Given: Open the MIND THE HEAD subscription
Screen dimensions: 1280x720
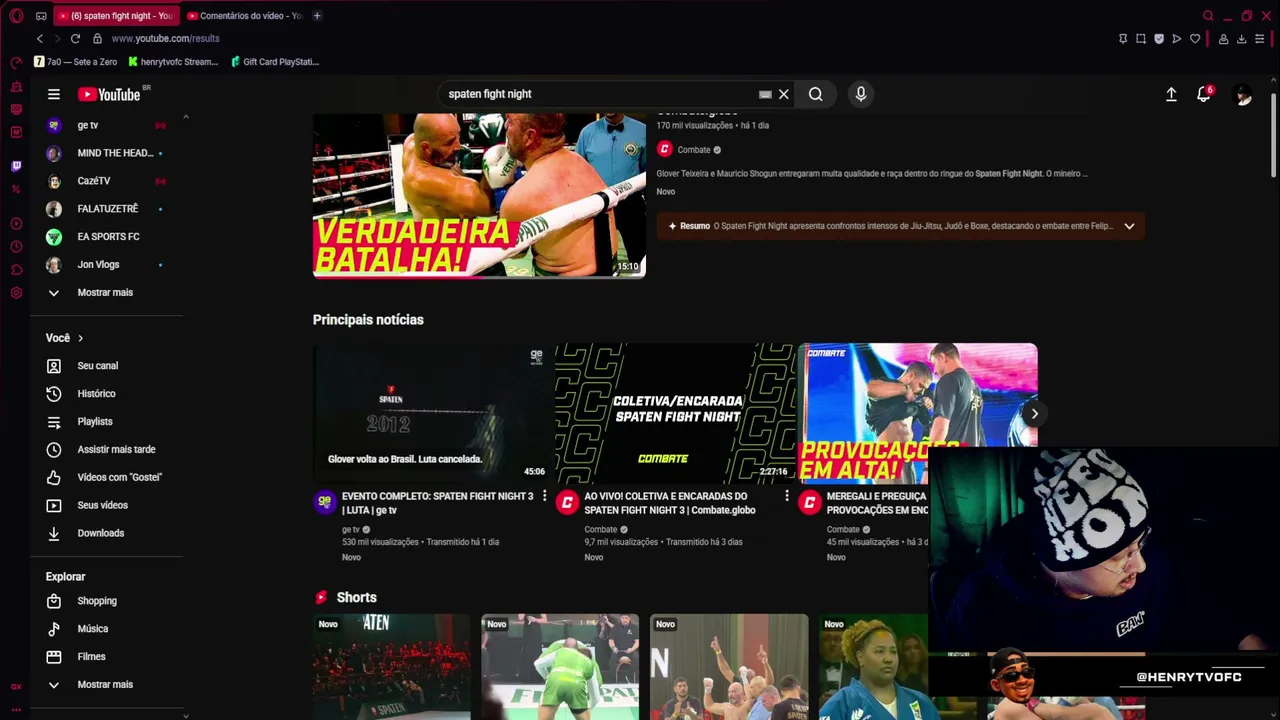Looking at the screenshot, I should (107, 153).
